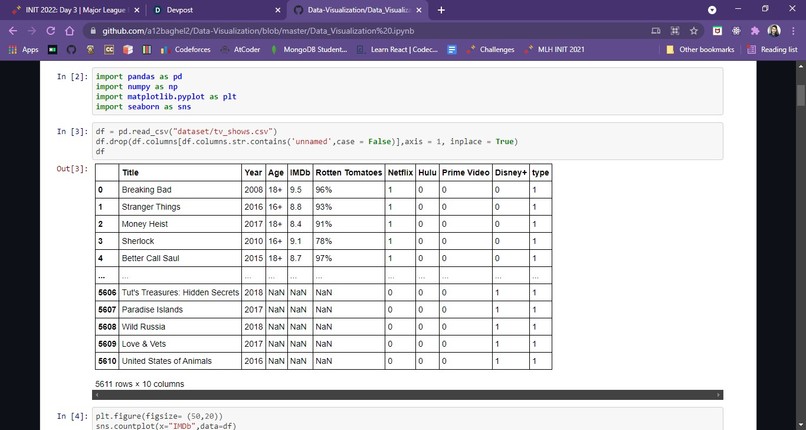Screen dimensions: 806x430
Task: Open the React developer tools extension
Action: (x=736, y=31)
